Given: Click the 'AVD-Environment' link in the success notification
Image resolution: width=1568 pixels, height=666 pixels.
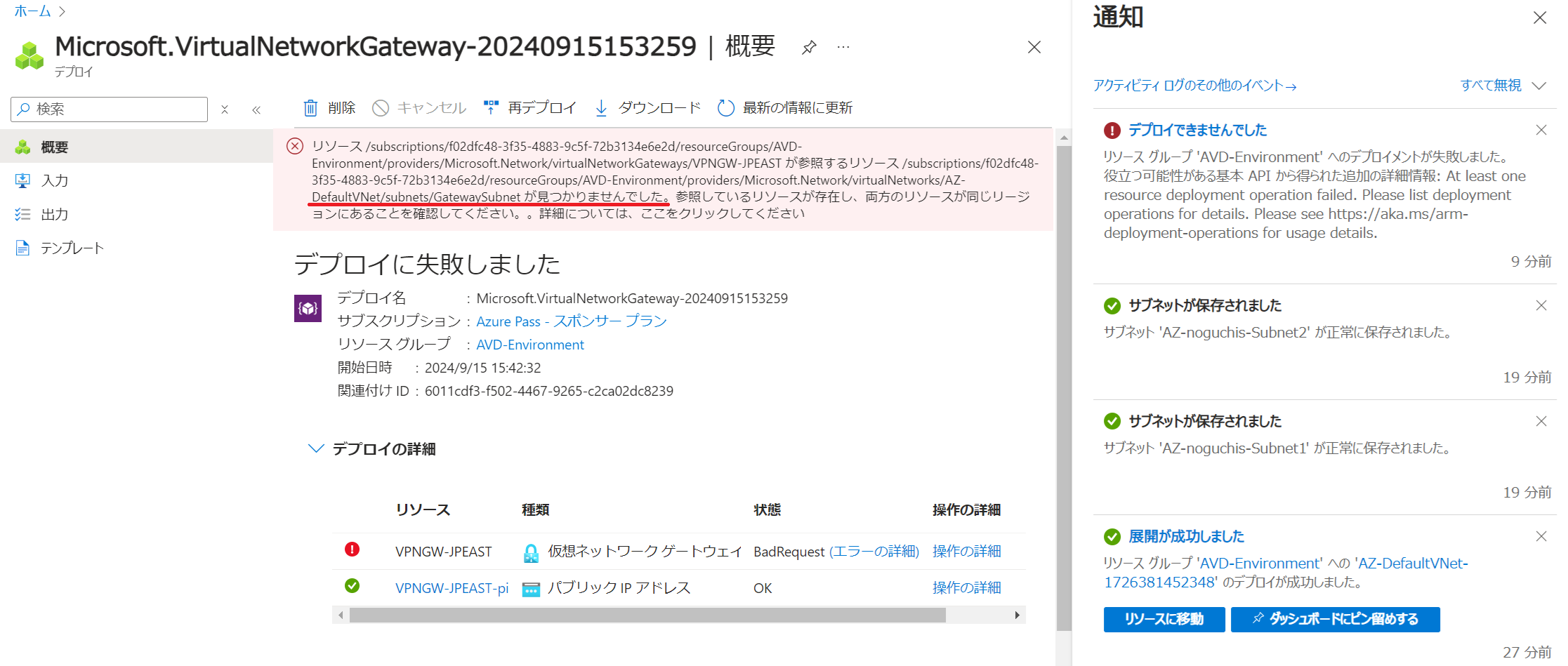Looking at the screenshot, I should [x=1260, y=564].
